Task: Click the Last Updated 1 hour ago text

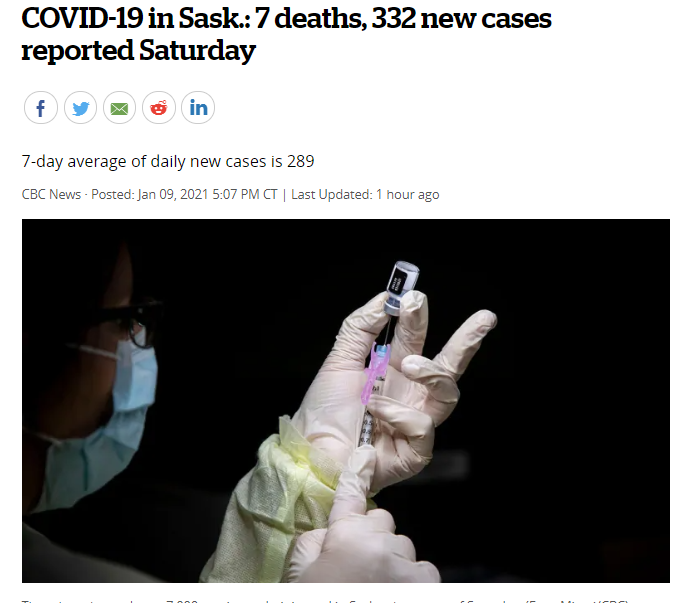Action: coord(365,195)
